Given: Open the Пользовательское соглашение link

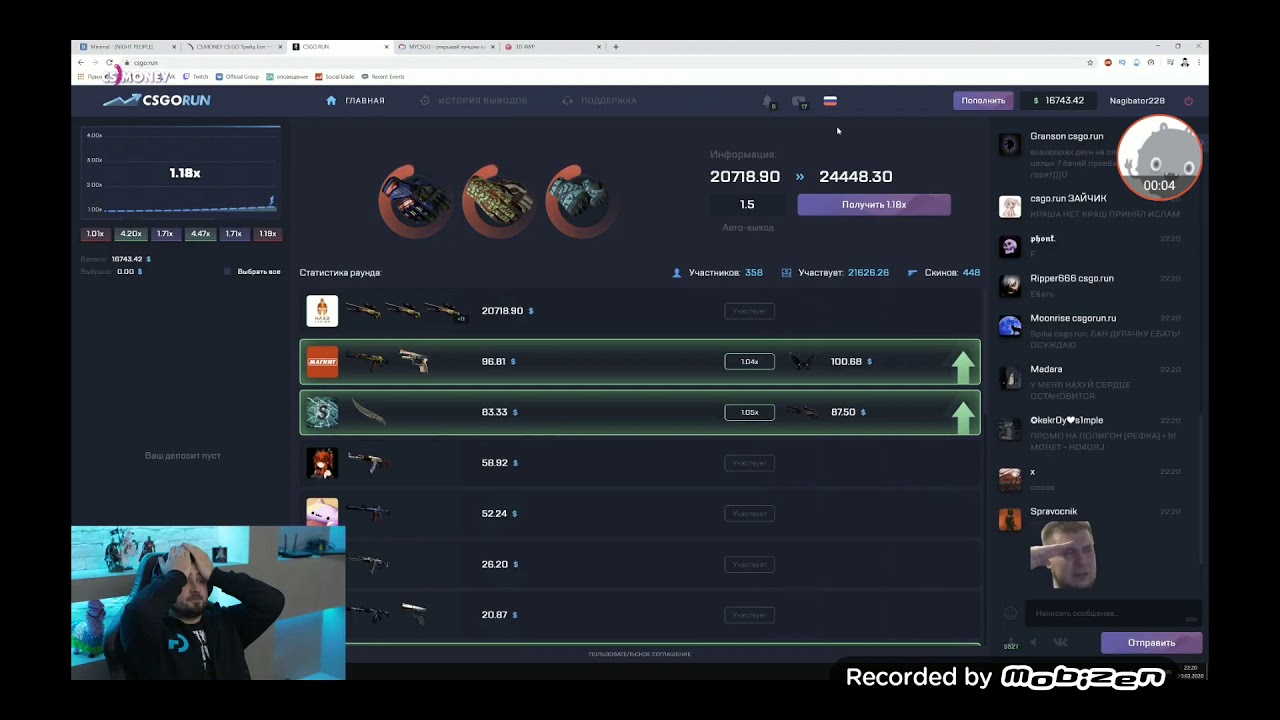Looking at the screenshot, I should tap(640, 654).
